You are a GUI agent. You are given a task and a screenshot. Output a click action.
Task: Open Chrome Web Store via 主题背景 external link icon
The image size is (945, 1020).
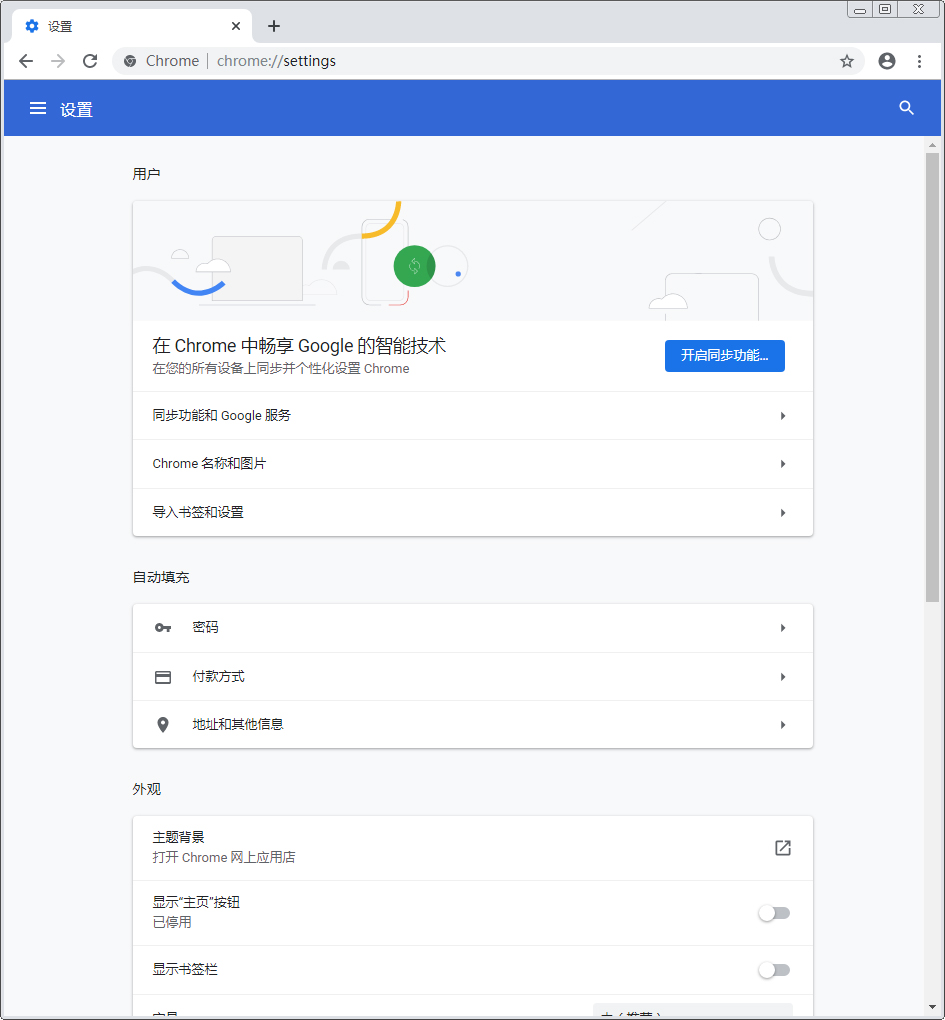coord(782,847)
